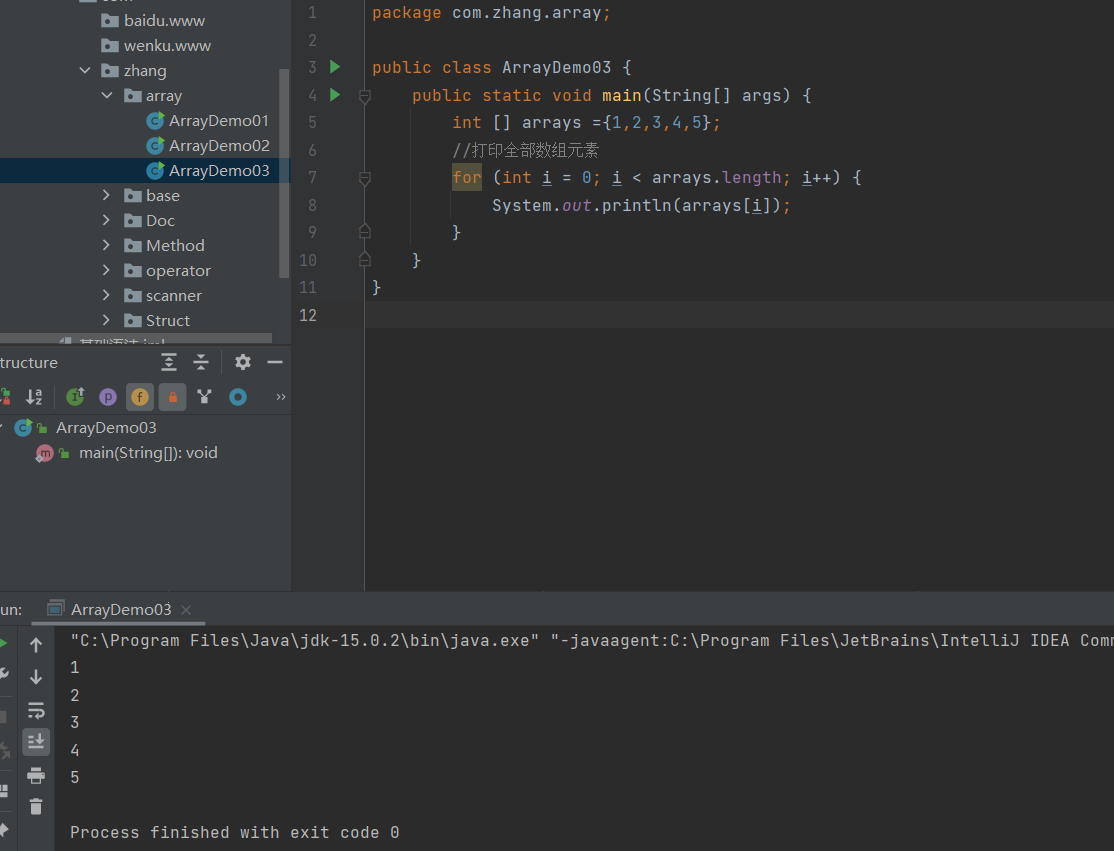
Task: Click Down the Stack Trace arrow
Action: [36, 678]
